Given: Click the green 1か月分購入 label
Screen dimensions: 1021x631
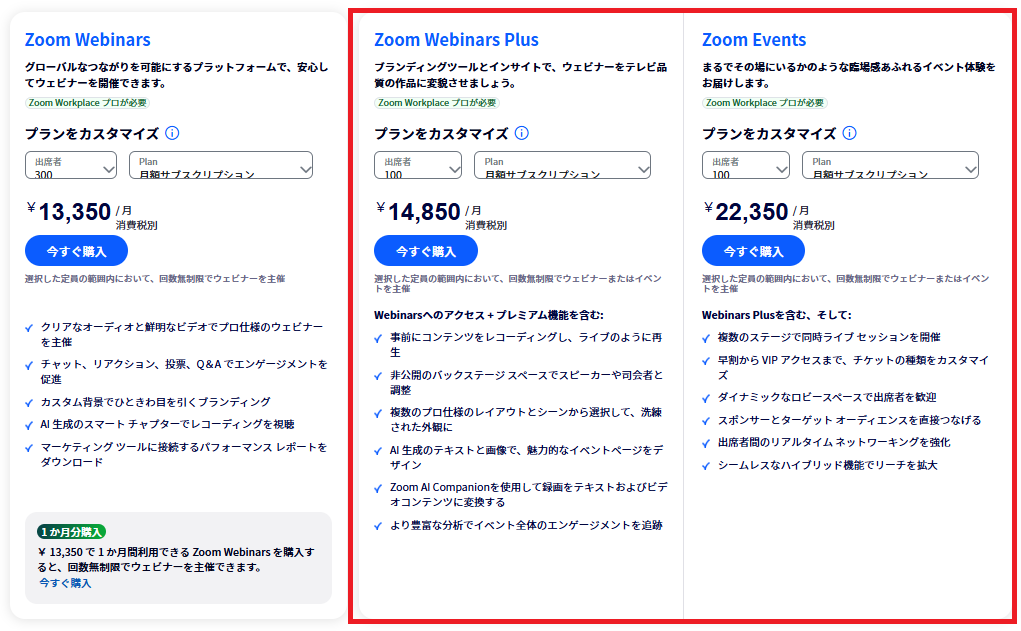Looking at the screenshot, I should click(x=72, y=532).
